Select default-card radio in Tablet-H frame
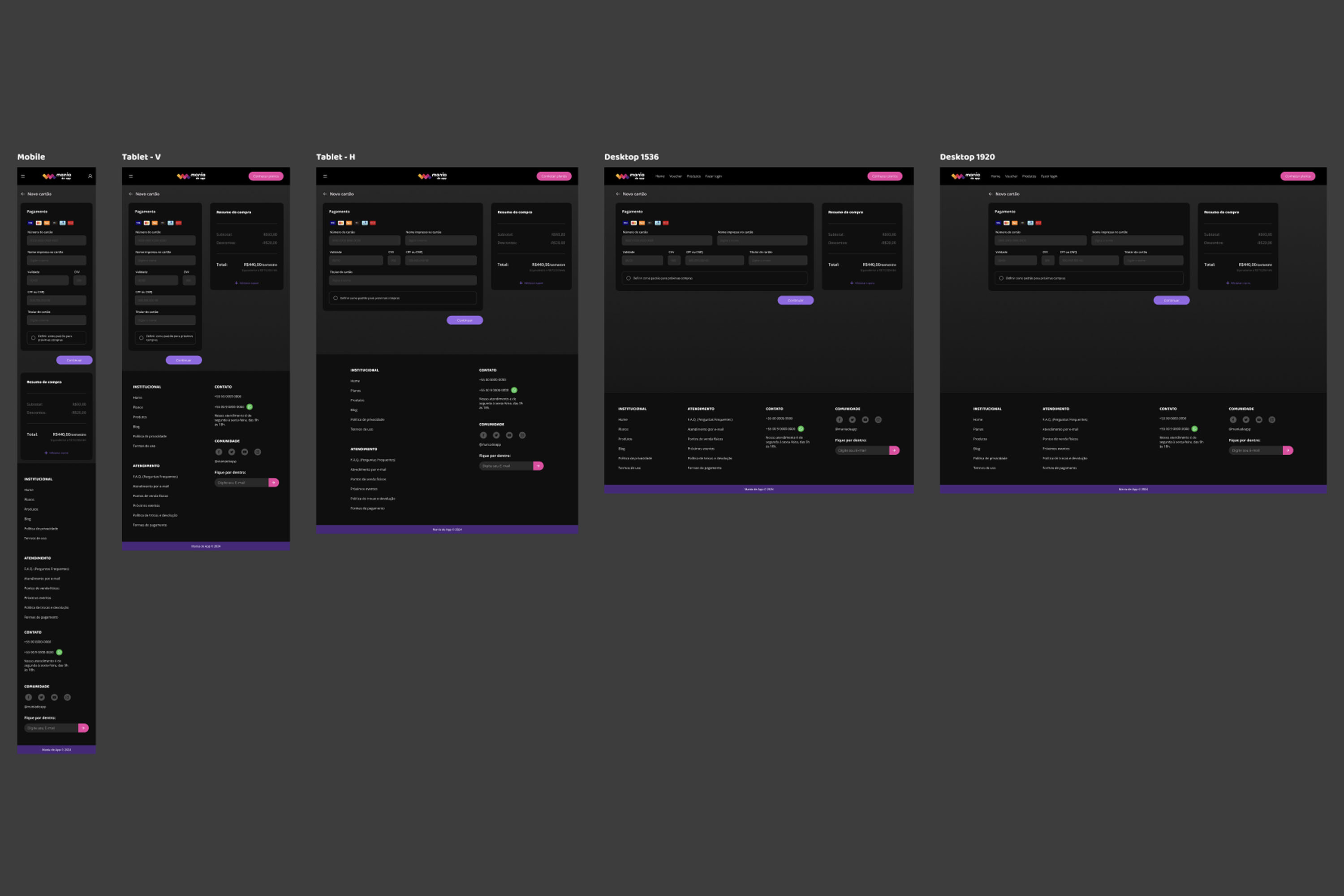The width and height of the screenshot is (1344, 896). (x=336, y=298)
